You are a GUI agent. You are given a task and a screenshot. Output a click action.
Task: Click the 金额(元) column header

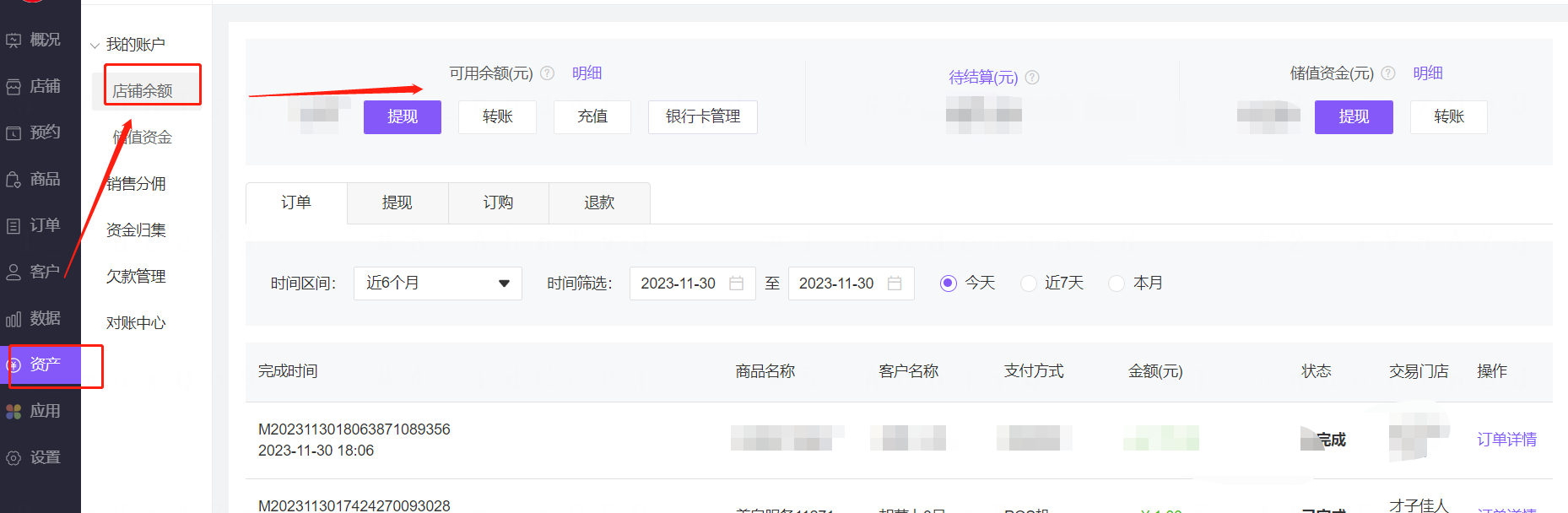1155,371
